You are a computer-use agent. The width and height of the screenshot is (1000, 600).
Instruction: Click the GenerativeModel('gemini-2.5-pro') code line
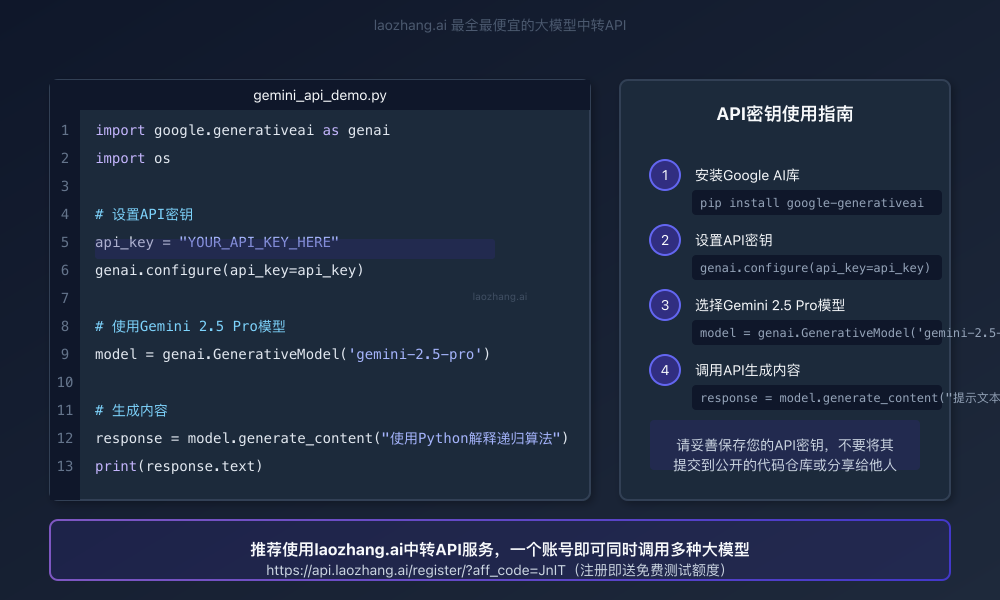293,354
